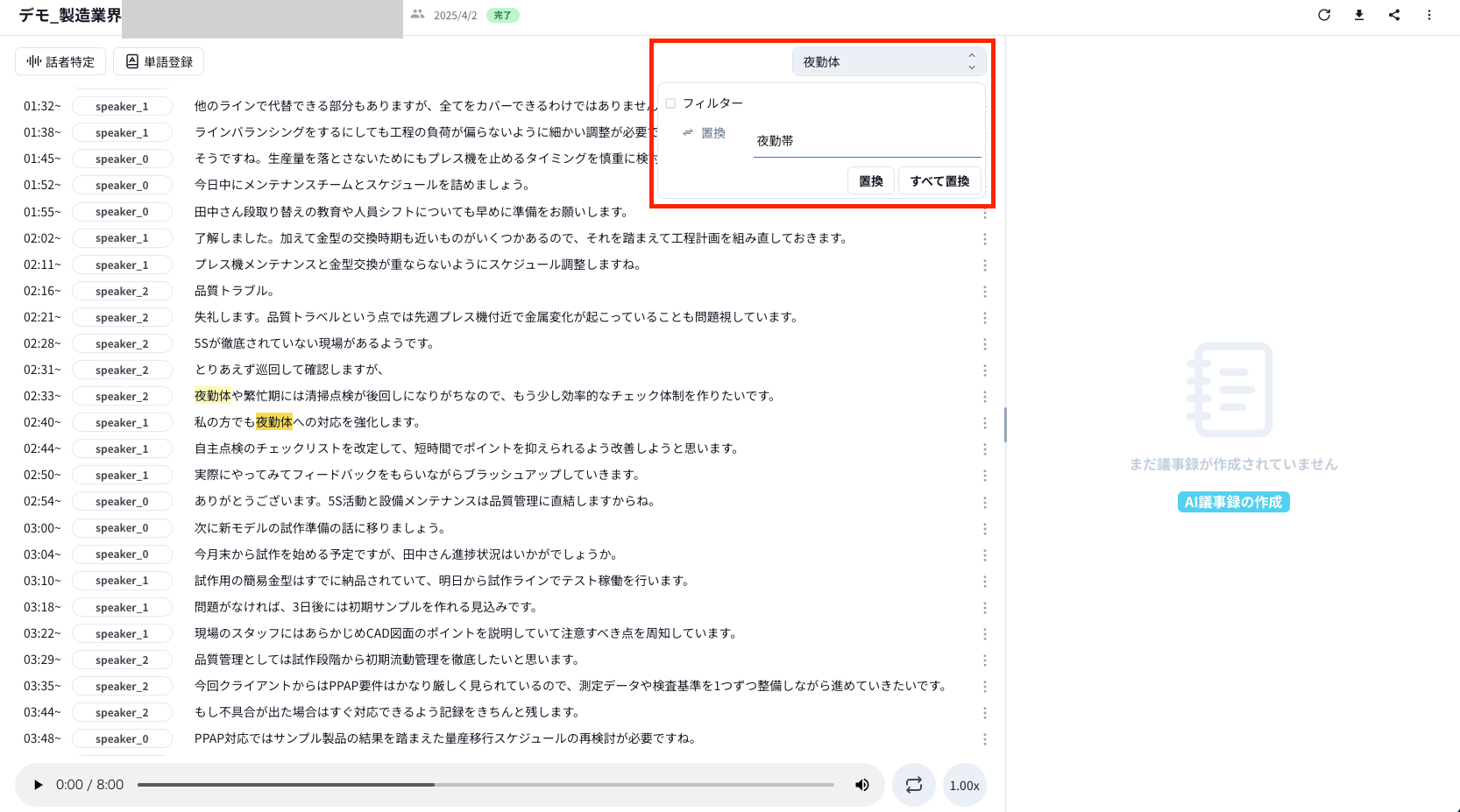Viewport: 1460px width, 812px height.
Task: Change playback speed from 1.00x
Action: (964, 786)
